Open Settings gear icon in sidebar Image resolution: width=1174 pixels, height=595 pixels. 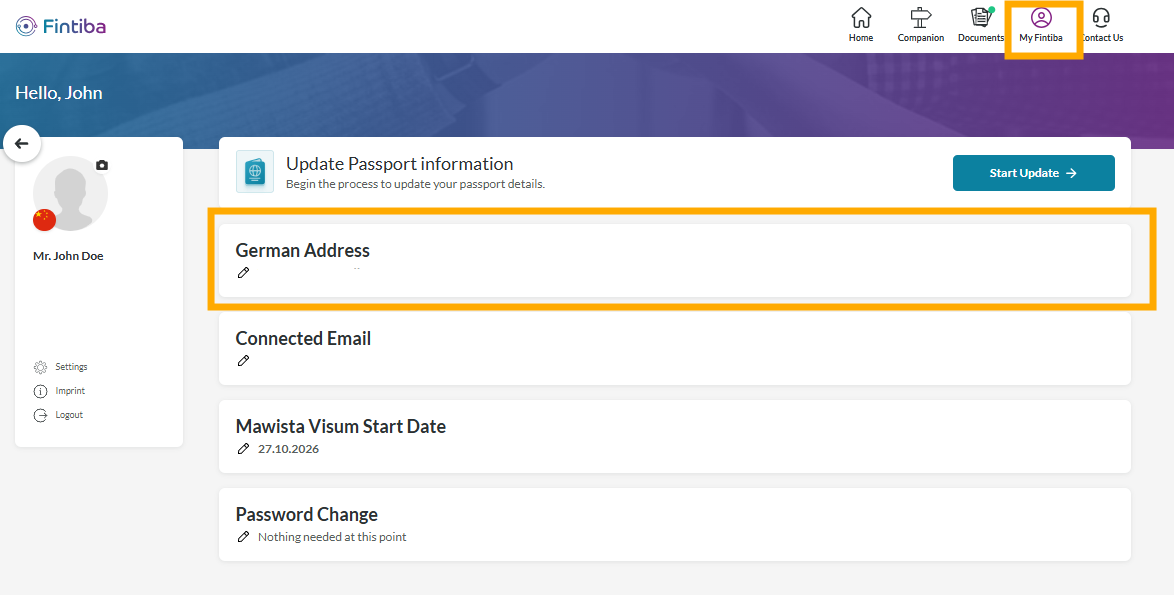click(40, 367)
